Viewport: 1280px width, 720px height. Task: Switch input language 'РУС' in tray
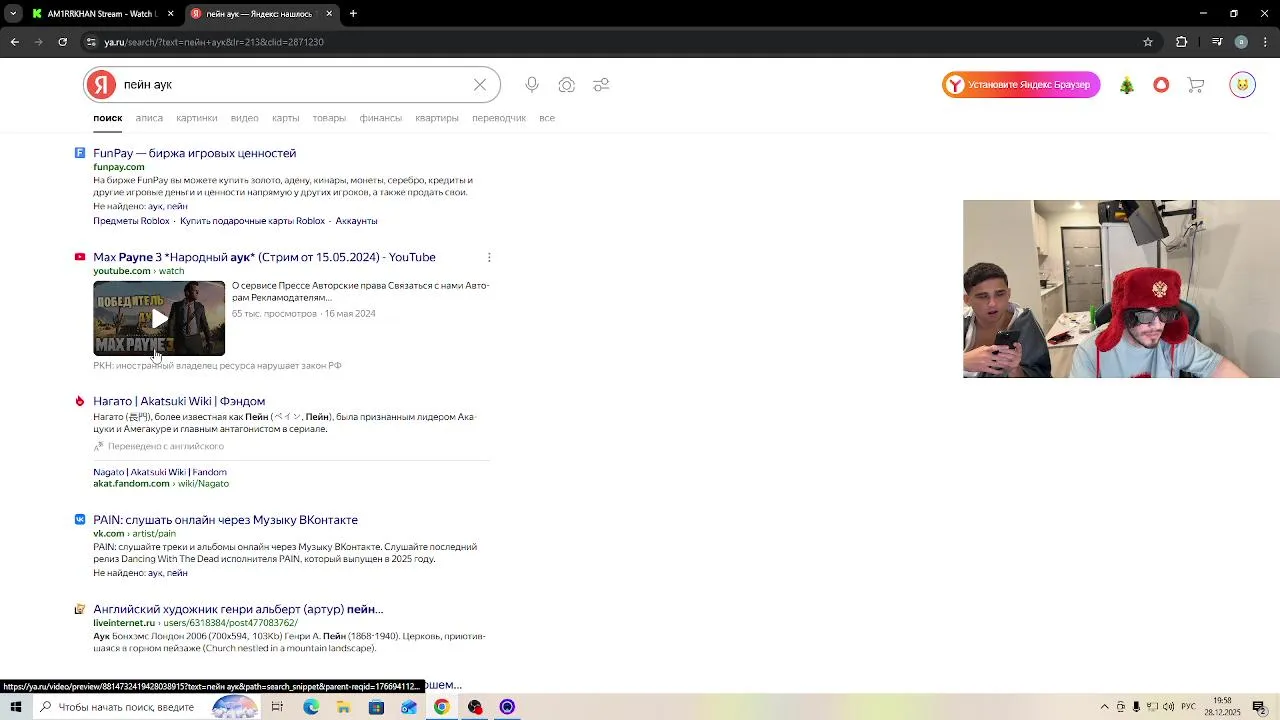1189,707
